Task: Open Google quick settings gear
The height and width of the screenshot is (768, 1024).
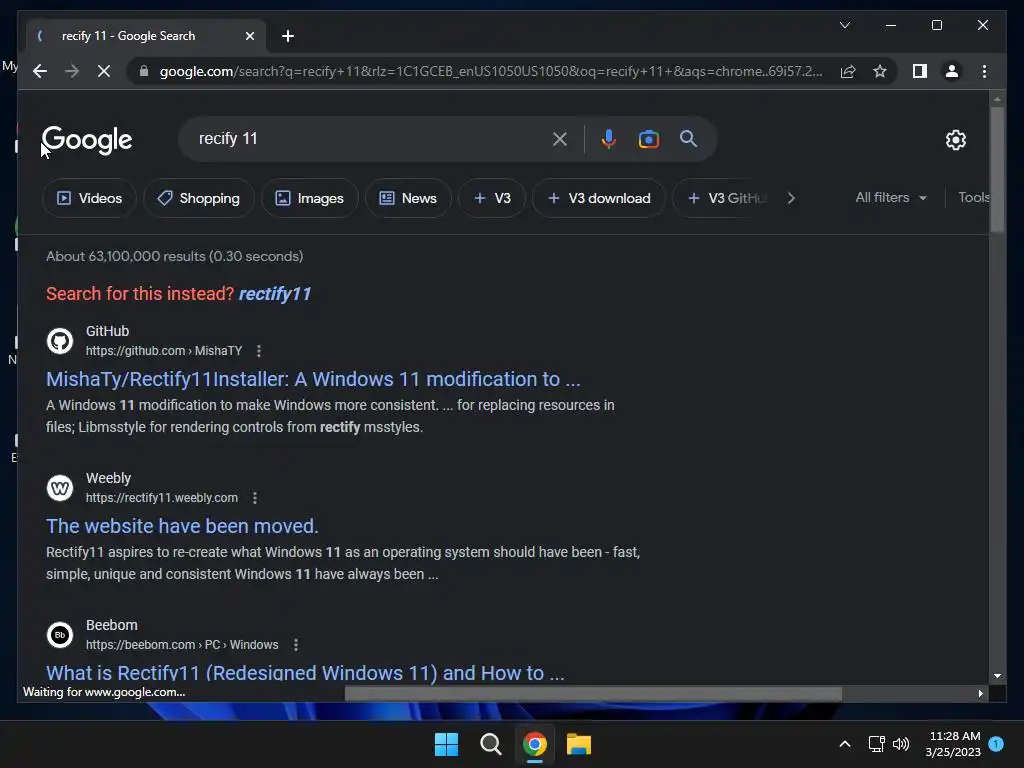Action: [x=955, y=140]
